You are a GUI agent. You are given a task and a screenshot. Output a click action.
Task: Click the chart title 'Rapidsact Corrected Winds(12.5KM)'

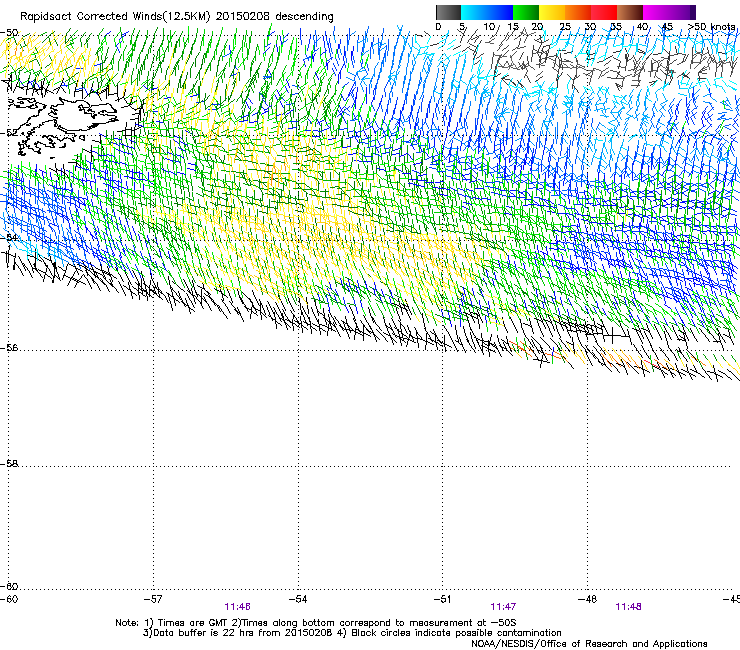pyautogui.click(x=115, y=17)
